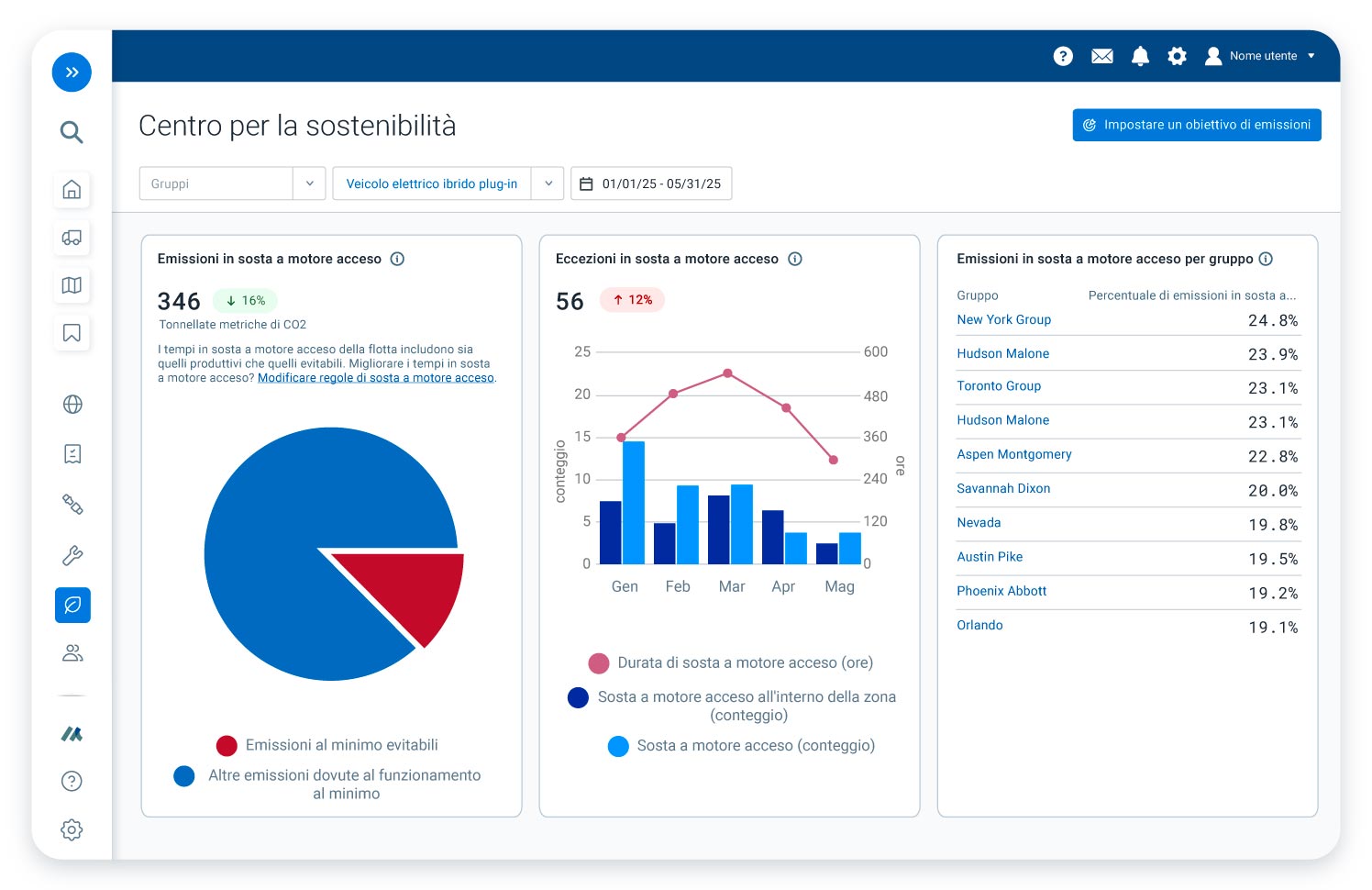Open the settings gear in the top header
1372x890 pixels.
pyautogui.click(x=1177, y=56)
